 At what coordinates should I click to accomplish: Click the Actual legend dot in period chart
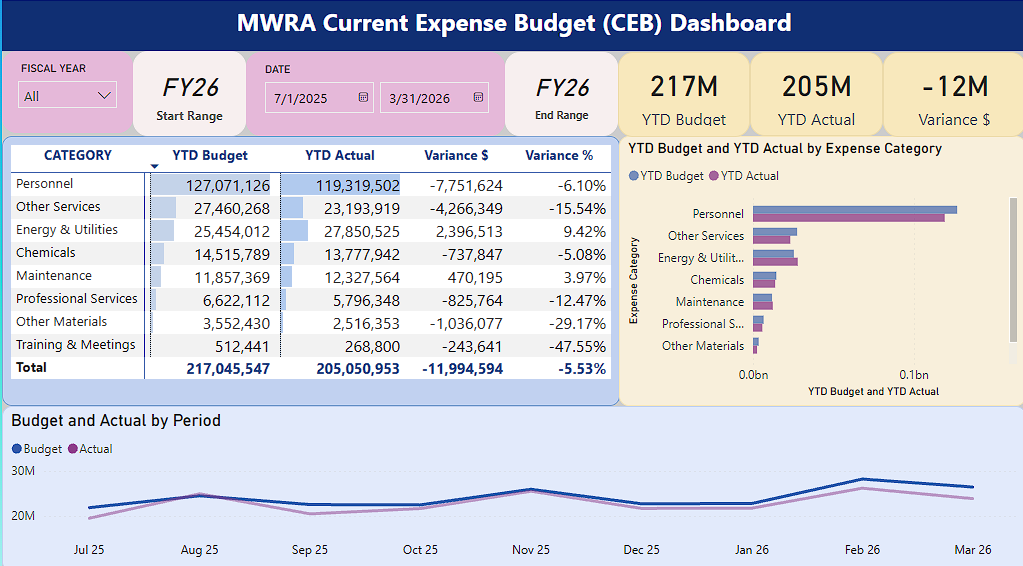coord(73,449)
